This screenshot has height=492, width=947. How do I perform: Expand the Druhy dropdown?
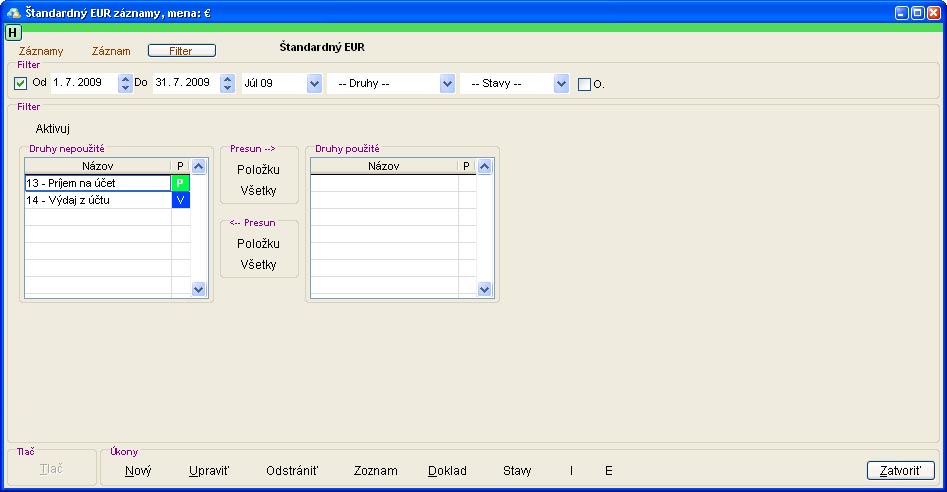(x=447, y=84)
